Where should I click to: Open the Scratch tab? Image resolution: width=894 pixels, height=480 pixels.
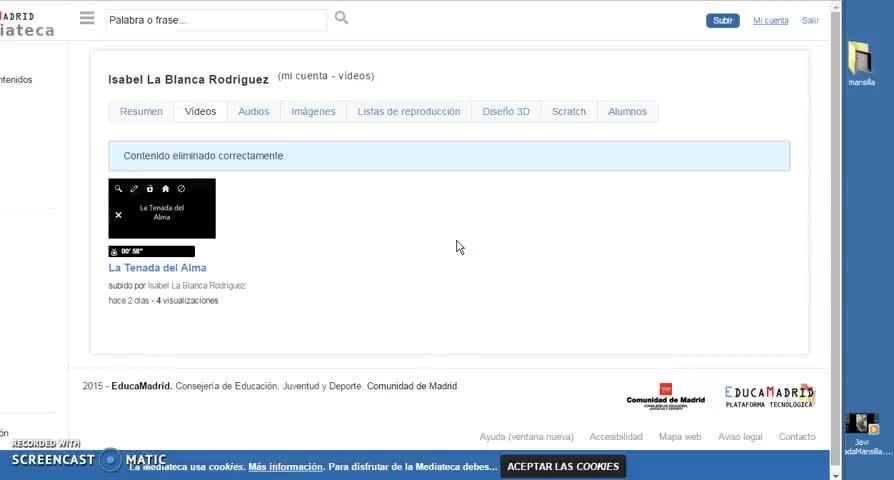click(568, 112)
